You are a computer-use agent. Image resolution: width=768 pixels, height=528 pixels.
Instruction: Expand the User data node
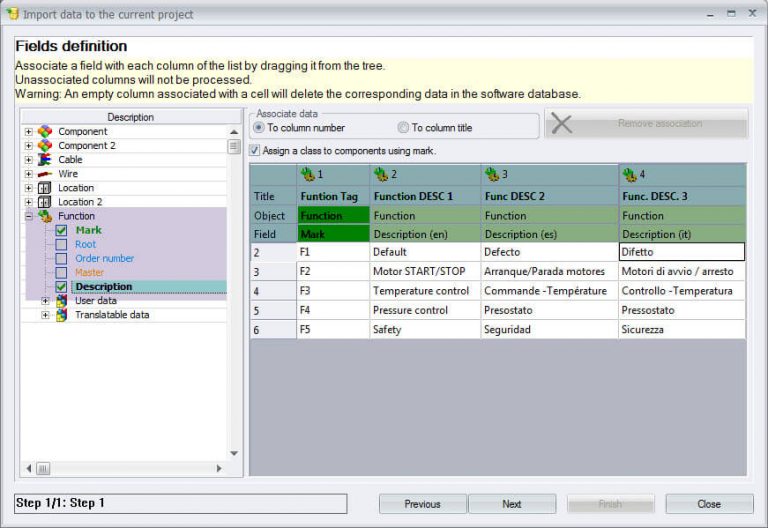click(45, 301)
